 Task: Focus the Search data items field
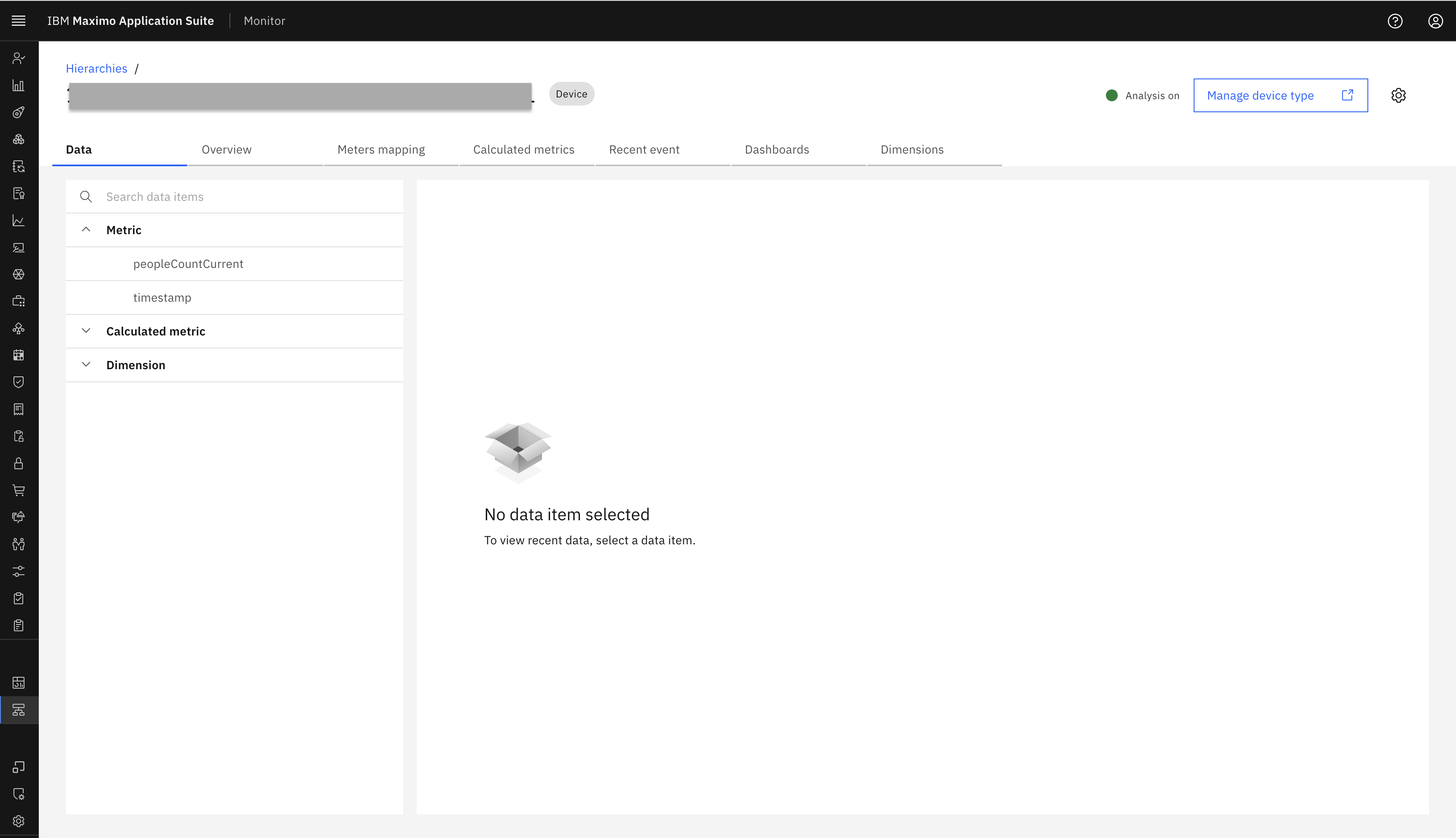click(235, 197)
